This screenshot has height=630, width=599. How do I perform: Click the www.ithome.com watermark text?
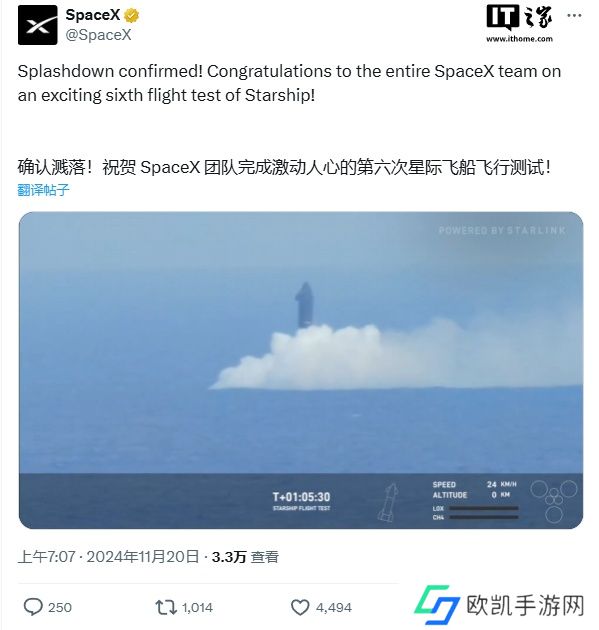(x=519, y=39)
